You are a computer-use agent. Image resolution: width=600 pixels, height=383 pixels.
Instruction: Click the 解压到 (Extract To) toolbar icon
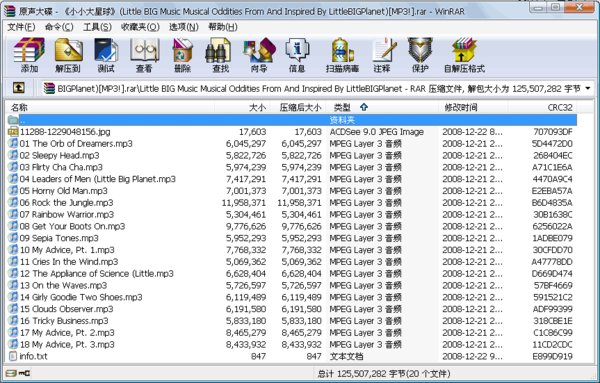[68, 55]
